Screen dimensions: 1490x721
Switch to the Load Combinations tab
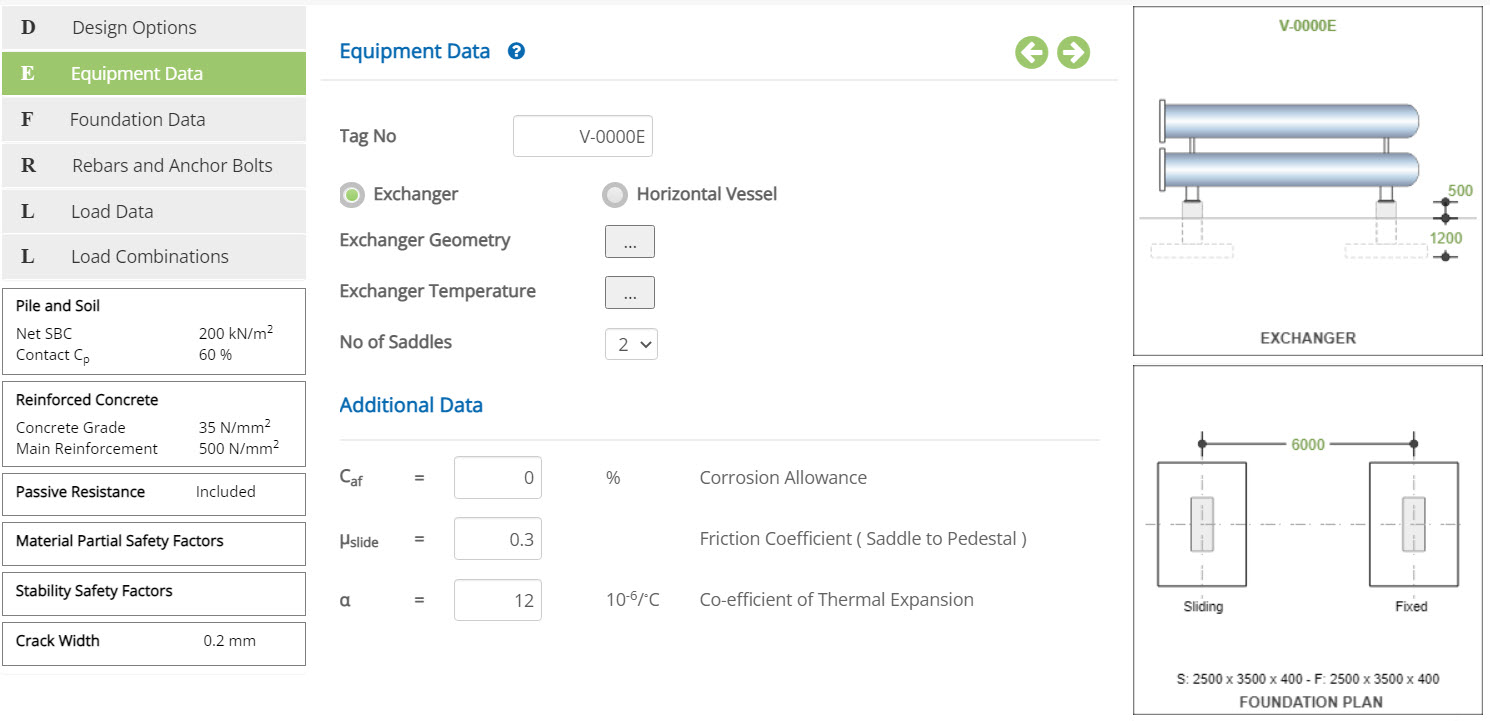click(154, 257)
